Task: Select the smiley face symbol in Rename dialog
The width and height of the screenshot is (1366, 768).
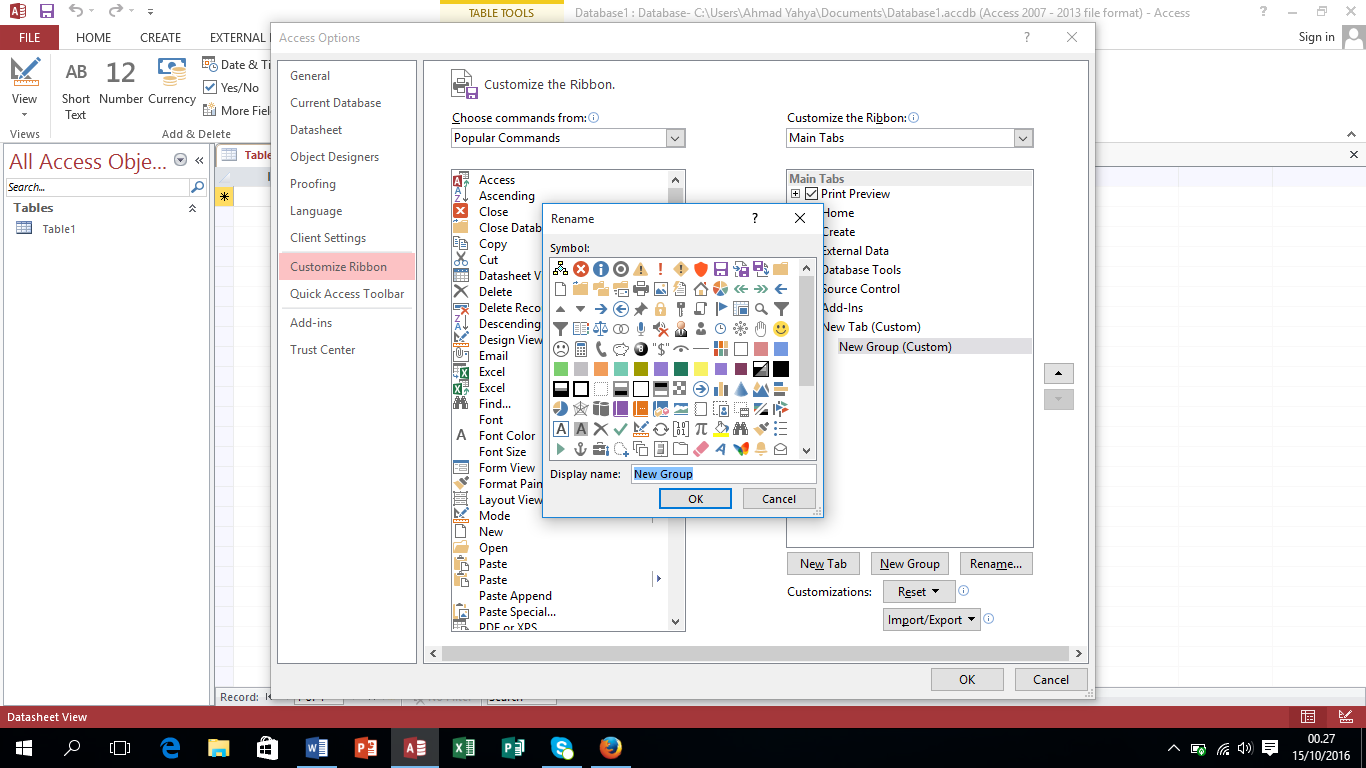Action: click(x=781, y=327)
